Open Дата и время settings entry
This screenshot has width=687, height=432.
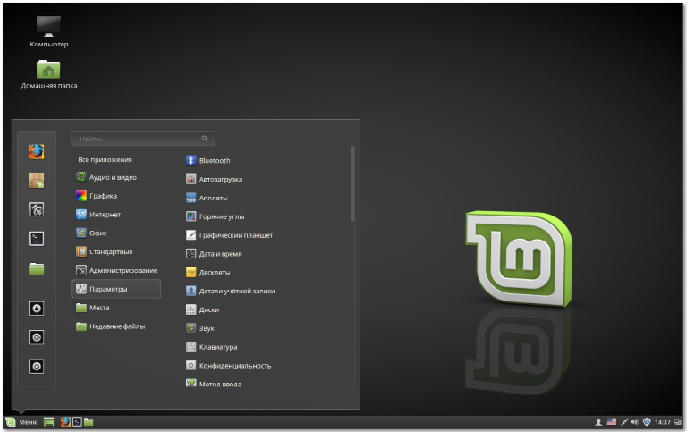pyautogui.click(x=220, y=253)
